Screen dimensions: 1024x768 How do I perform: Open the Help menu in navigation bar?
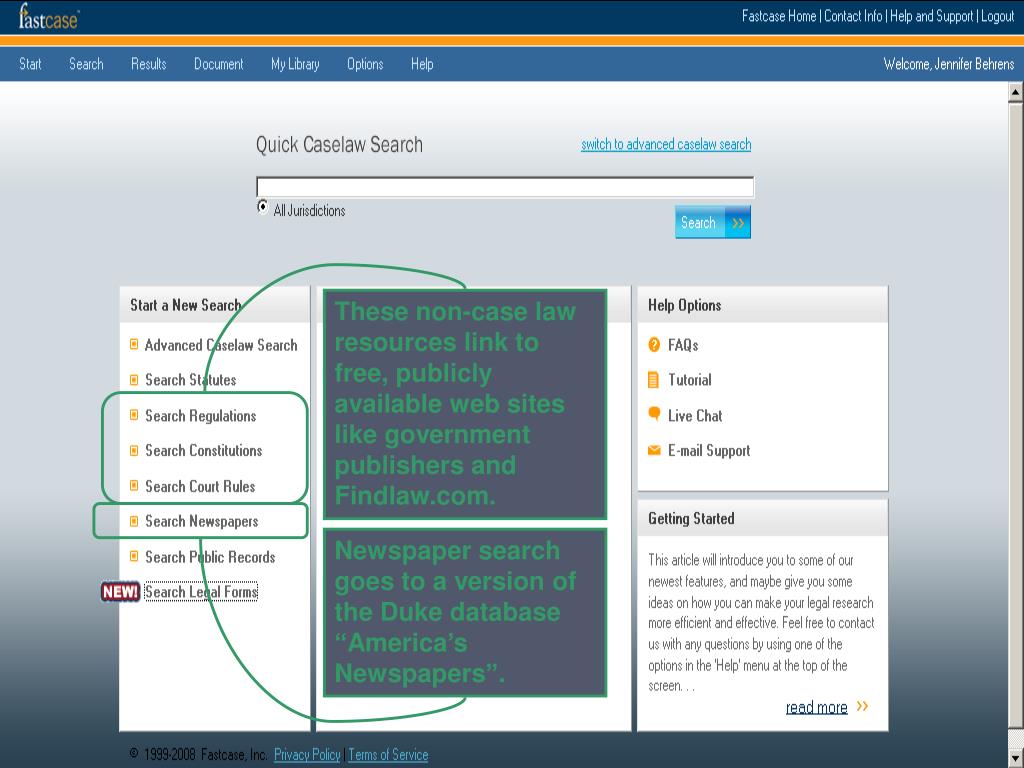(x=422, y=64)
